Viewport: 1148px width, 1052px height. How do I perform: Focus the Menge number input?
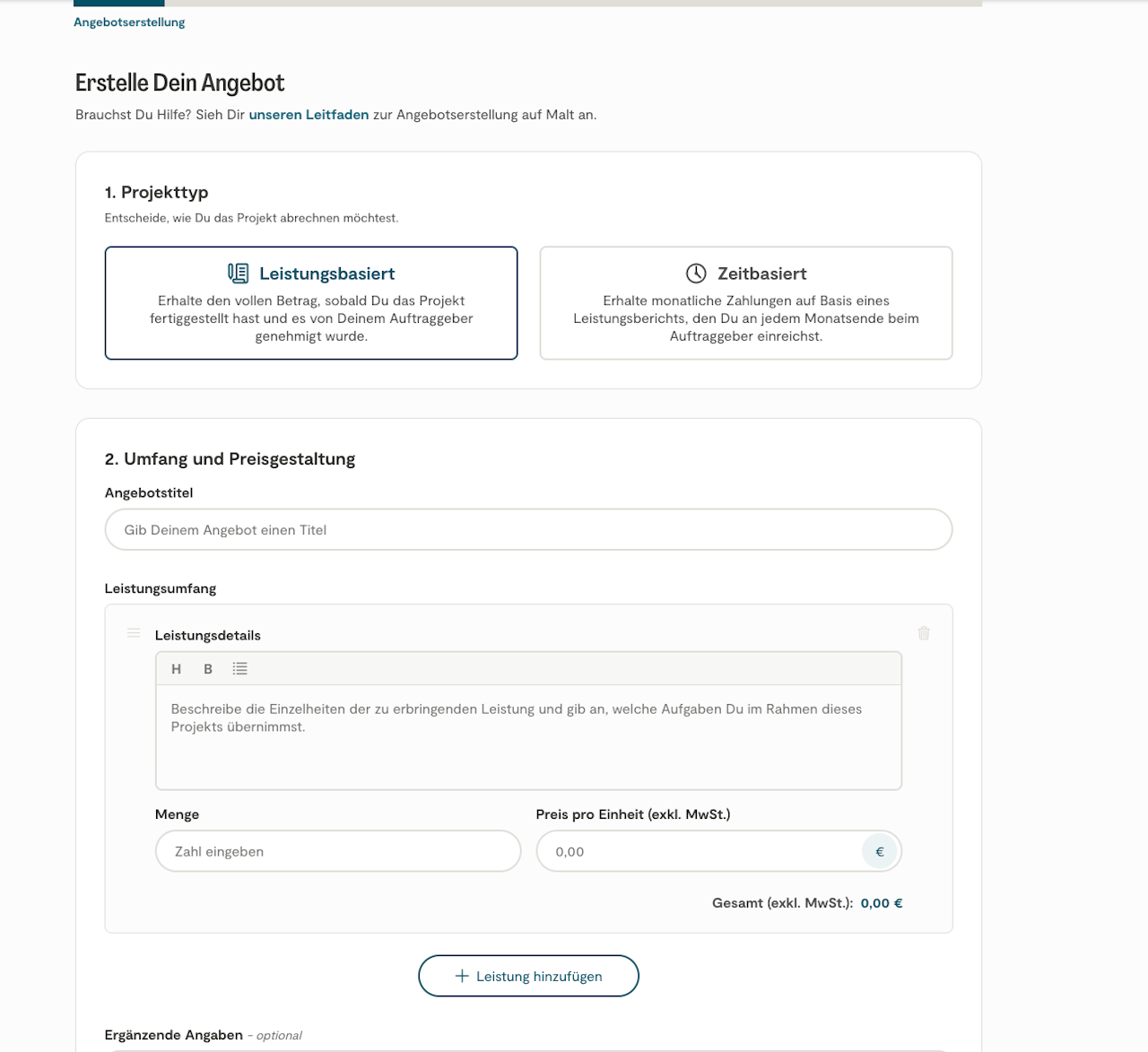(x=338, y=851)
